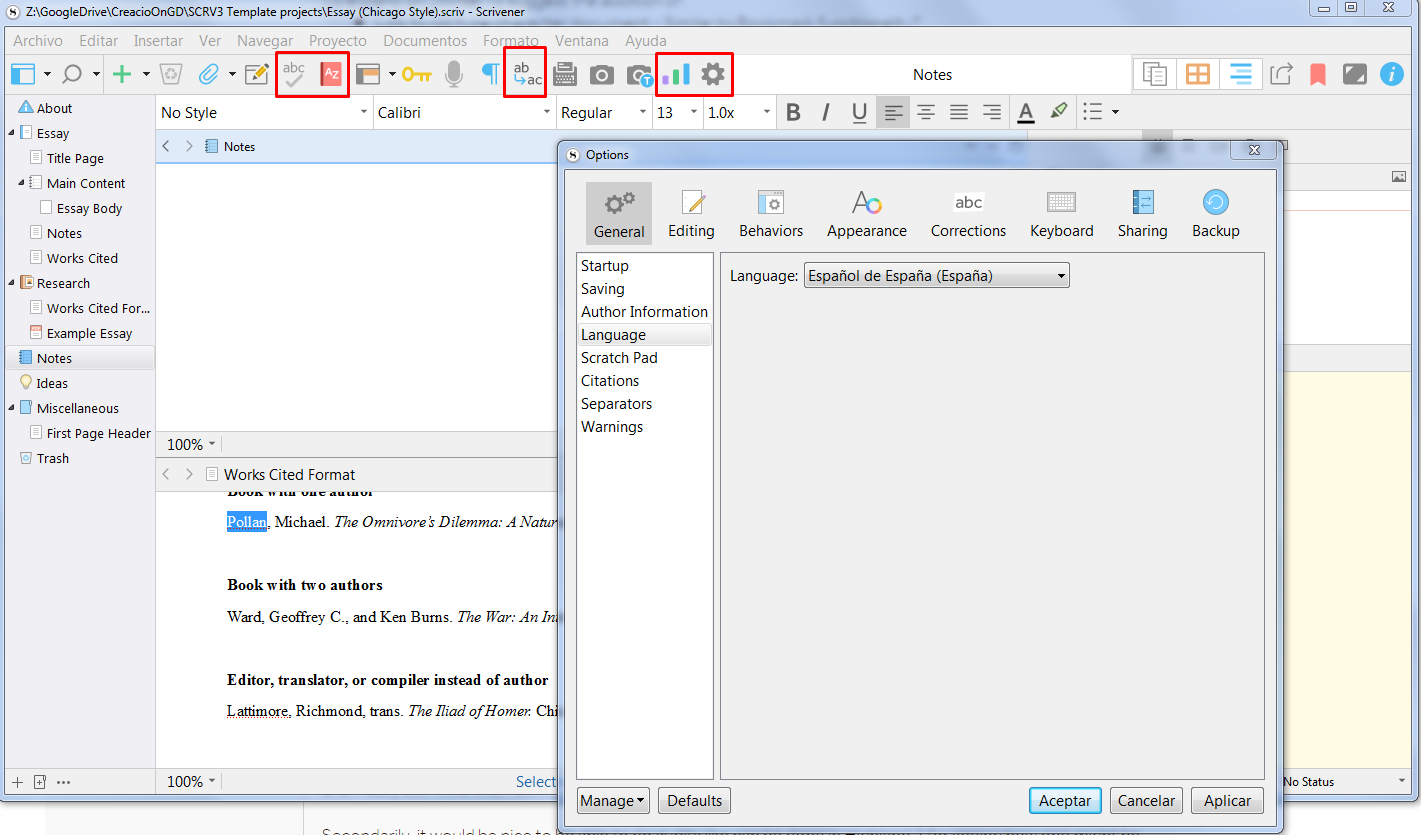This screenshot has height=835, width=1421.
Task: Open the colored bars project targets icon
Action: coord(676,74)
